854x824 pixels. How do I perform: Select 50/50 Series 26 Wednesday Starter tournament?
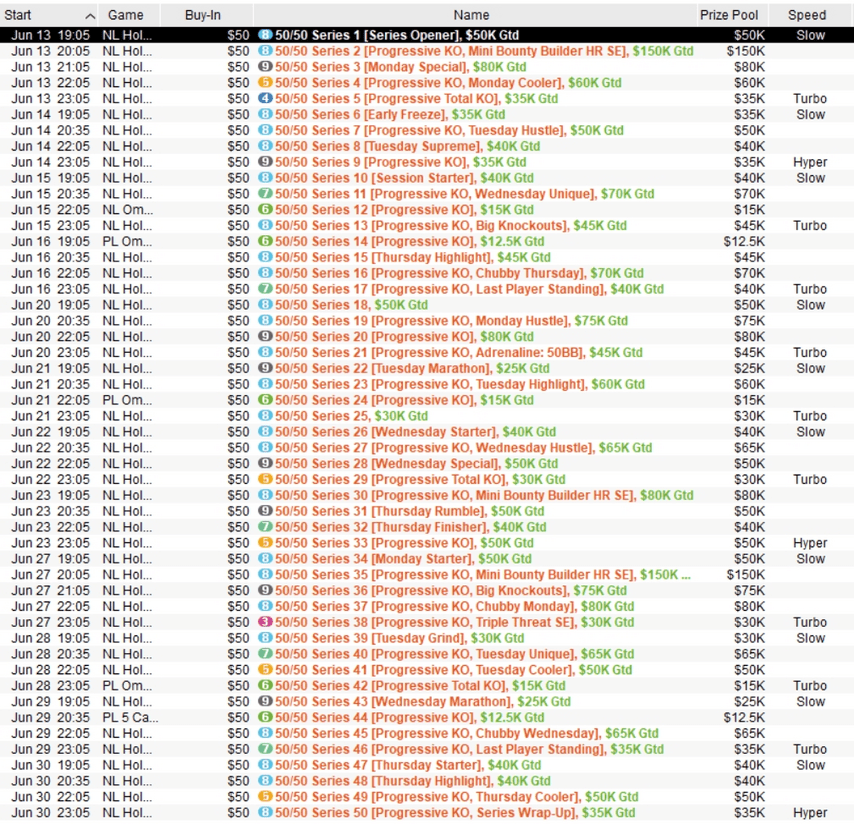[427, 431]
